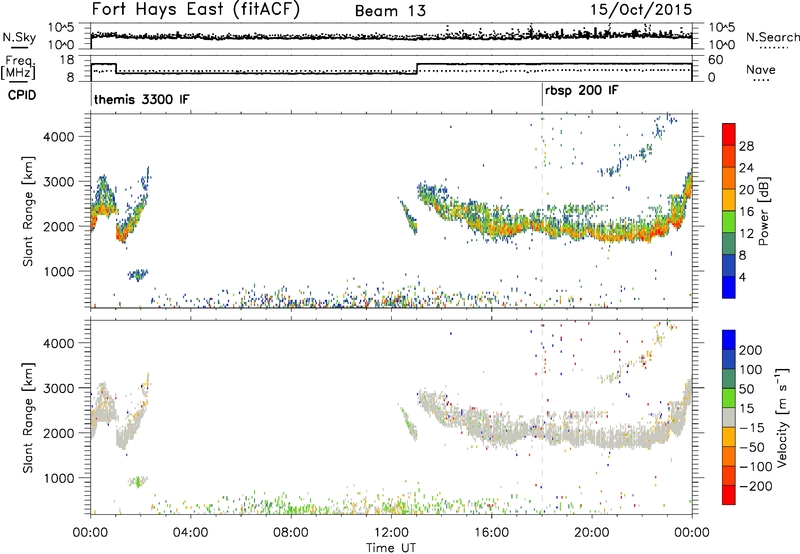Click the gray band of the Velocity color bar
The width and height of the screenshot is (800, 554).
coord(729,418)
